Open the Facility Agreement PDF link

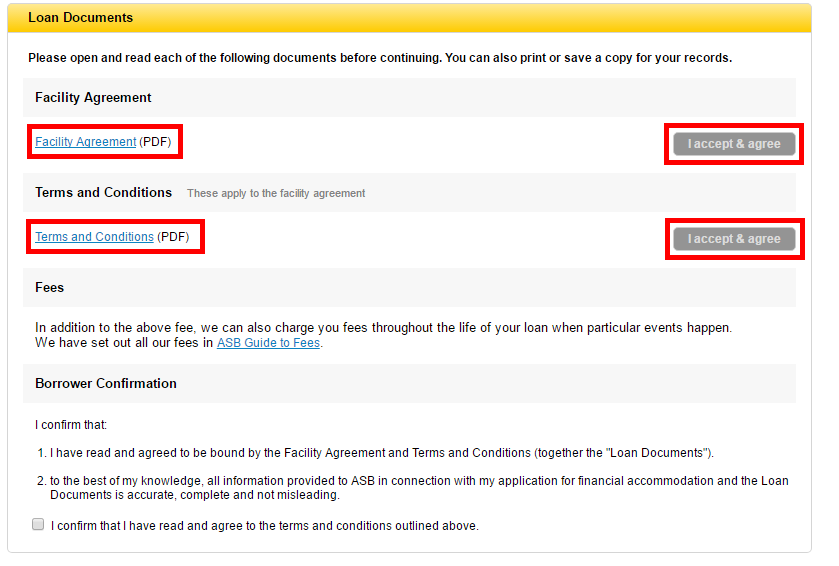(85, 142)
